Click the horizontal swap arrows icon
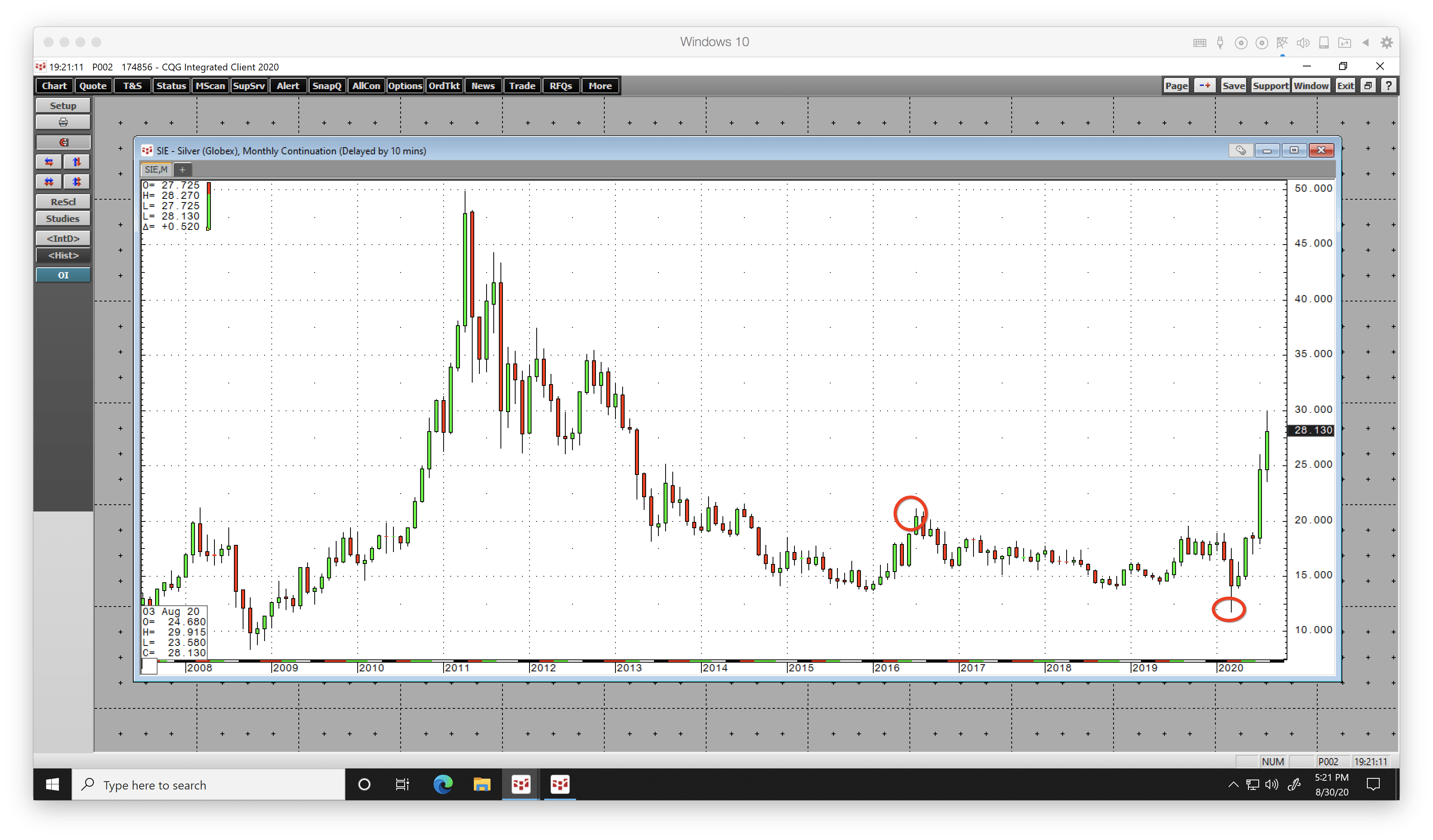Viewport: 1433px width, 840px height. (49, 162)
